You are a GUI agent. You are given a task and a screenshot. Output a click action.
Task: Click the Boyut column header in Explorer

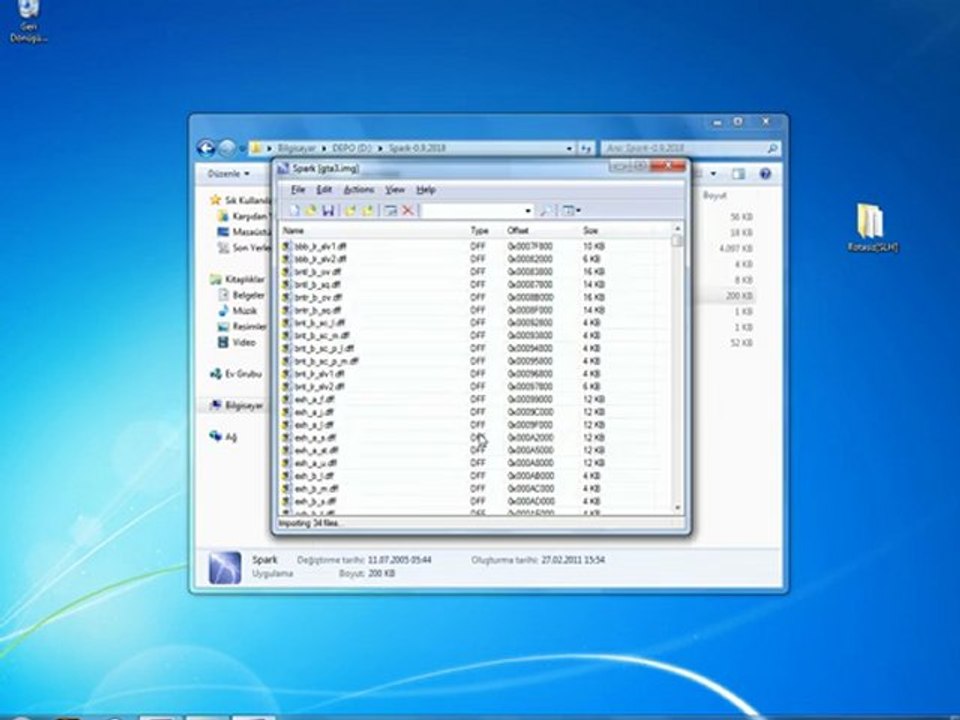click(714, 195)
